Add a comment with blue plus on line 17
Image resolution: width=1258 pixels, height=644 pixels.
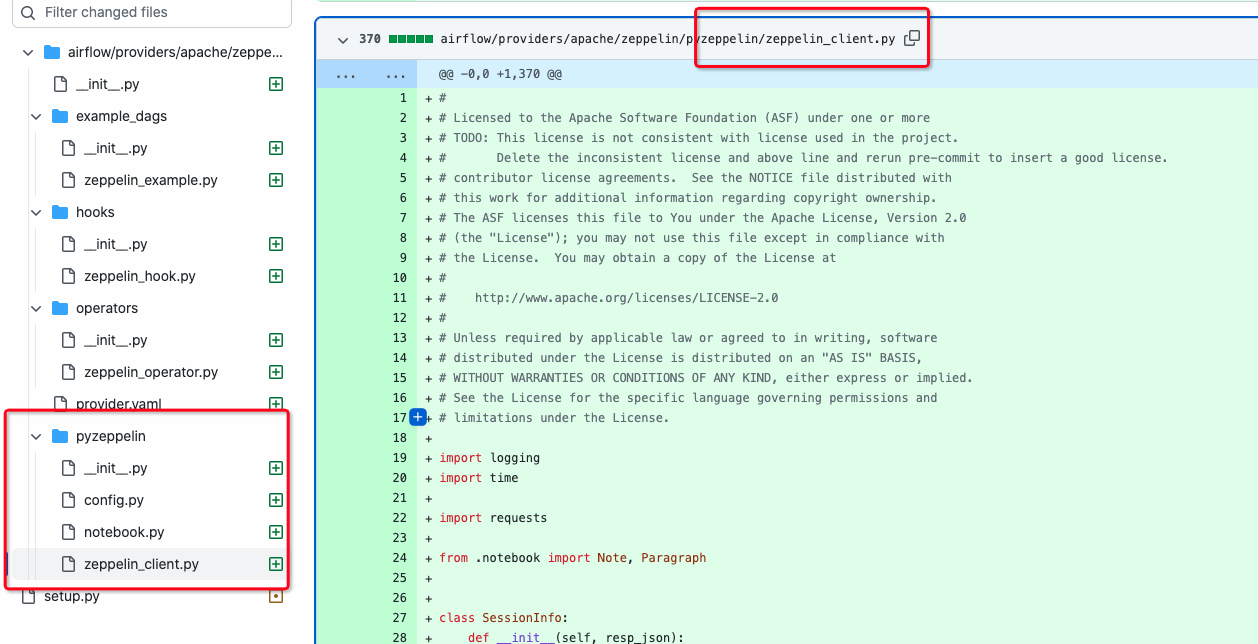[418, 417]
